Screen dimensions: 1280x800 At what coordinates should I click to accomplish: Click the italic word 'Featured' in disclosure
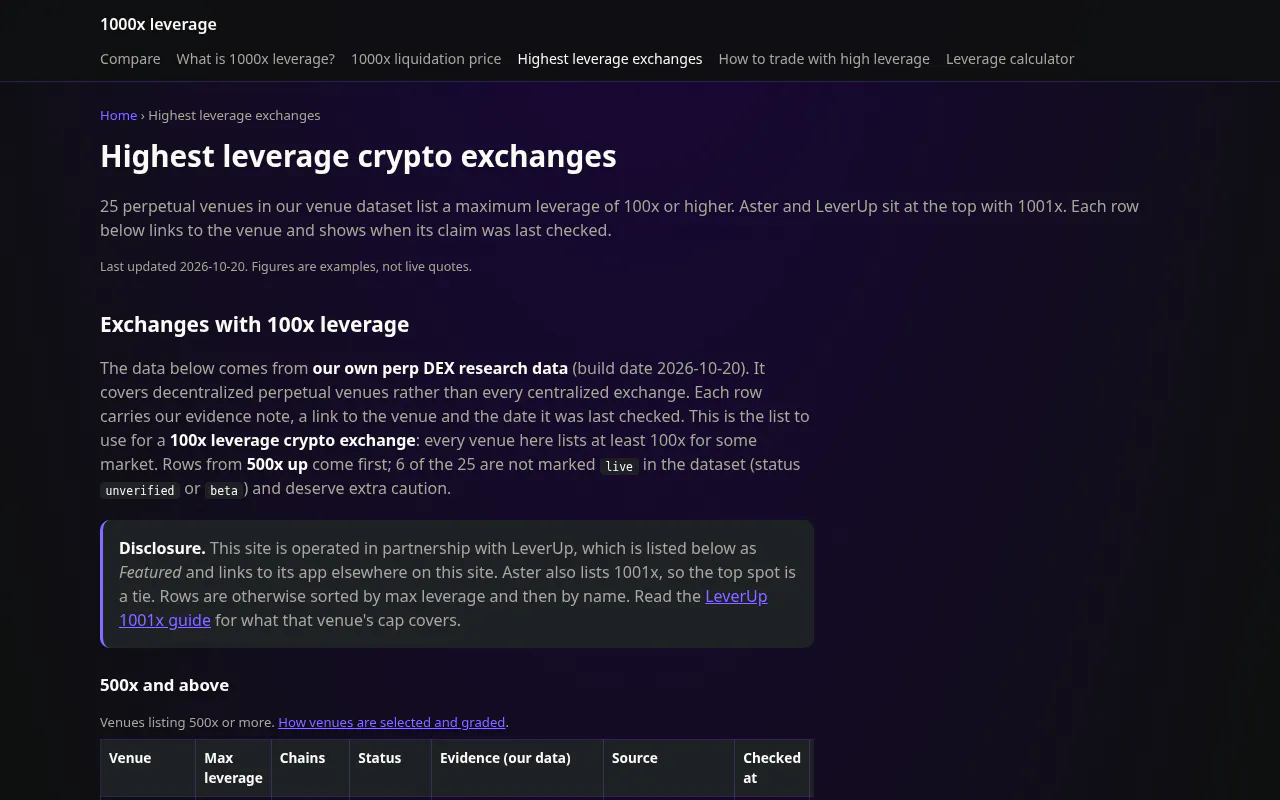150,572
